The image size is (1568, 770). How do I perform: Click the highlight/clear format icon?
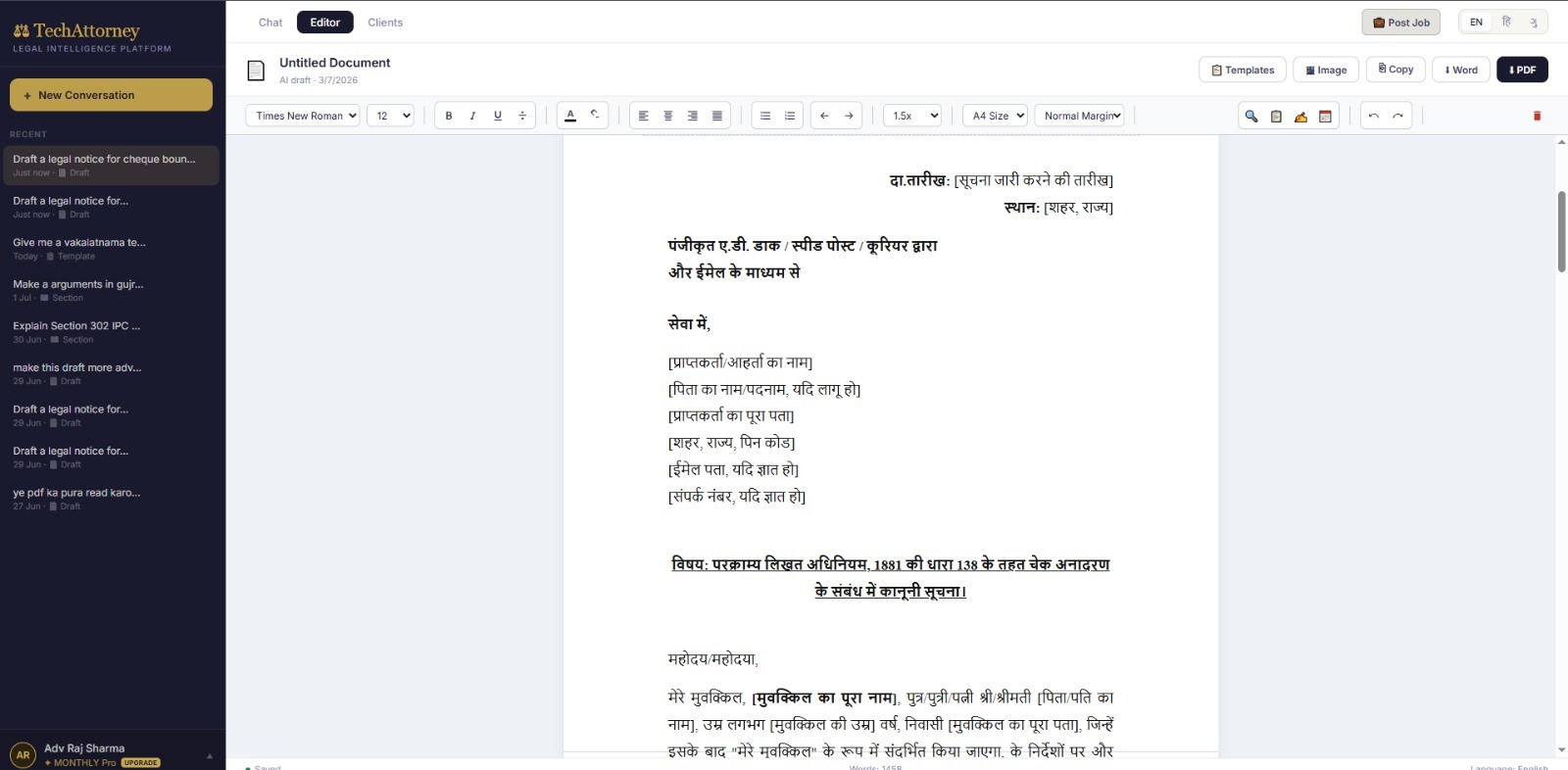[x=595, y=116]
